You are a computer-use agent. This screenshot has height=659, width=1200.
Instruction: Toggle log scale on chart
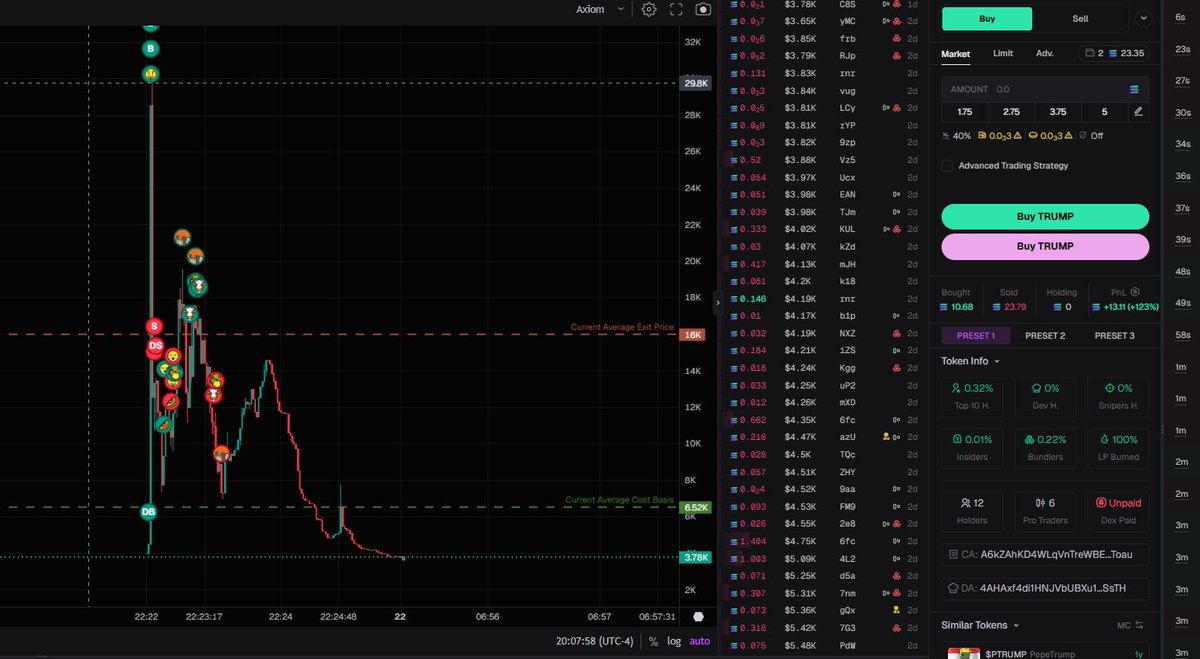coord(674,641)
